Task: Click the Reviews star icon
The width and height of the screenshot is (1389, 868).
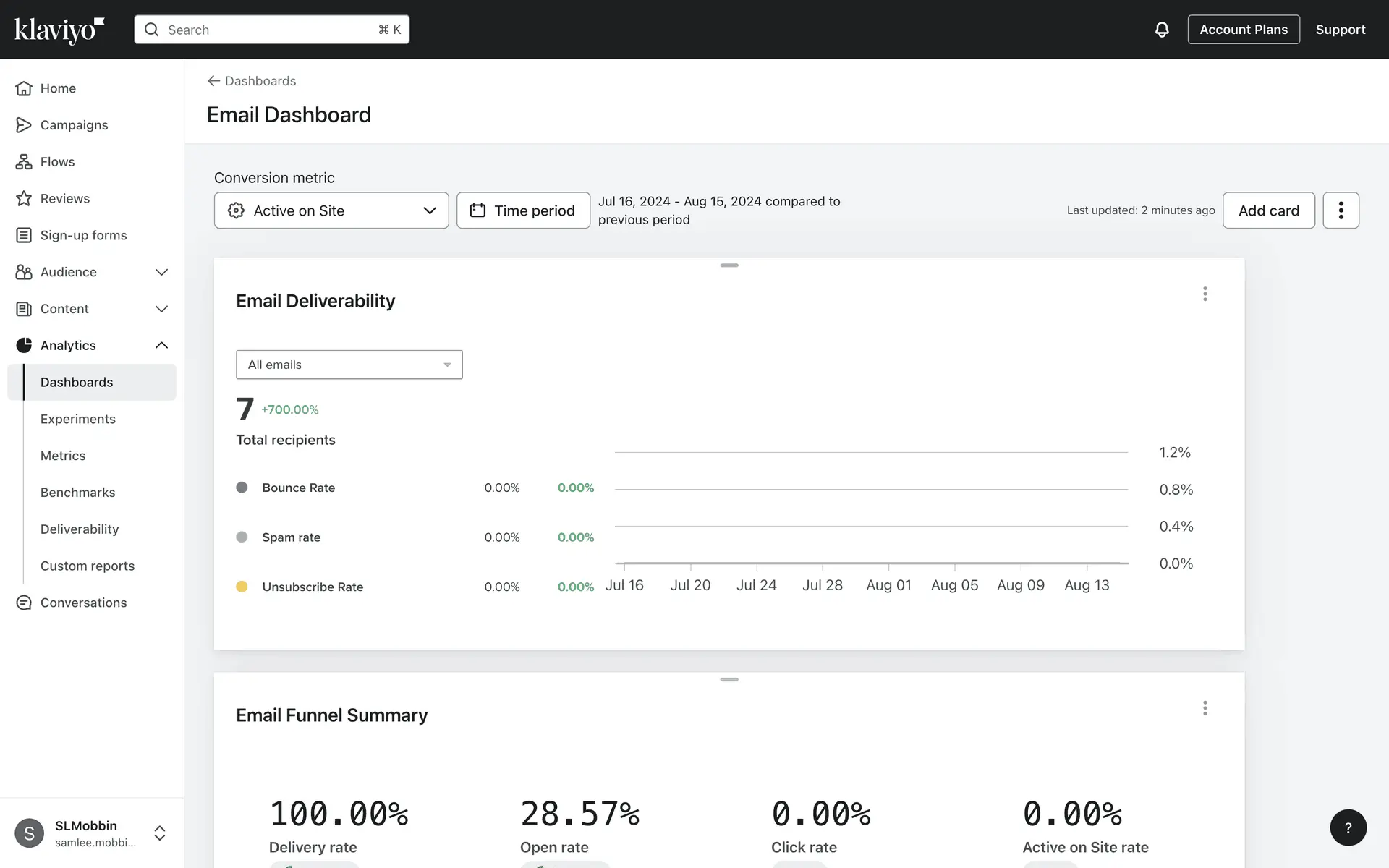Action: click(24, 199)
